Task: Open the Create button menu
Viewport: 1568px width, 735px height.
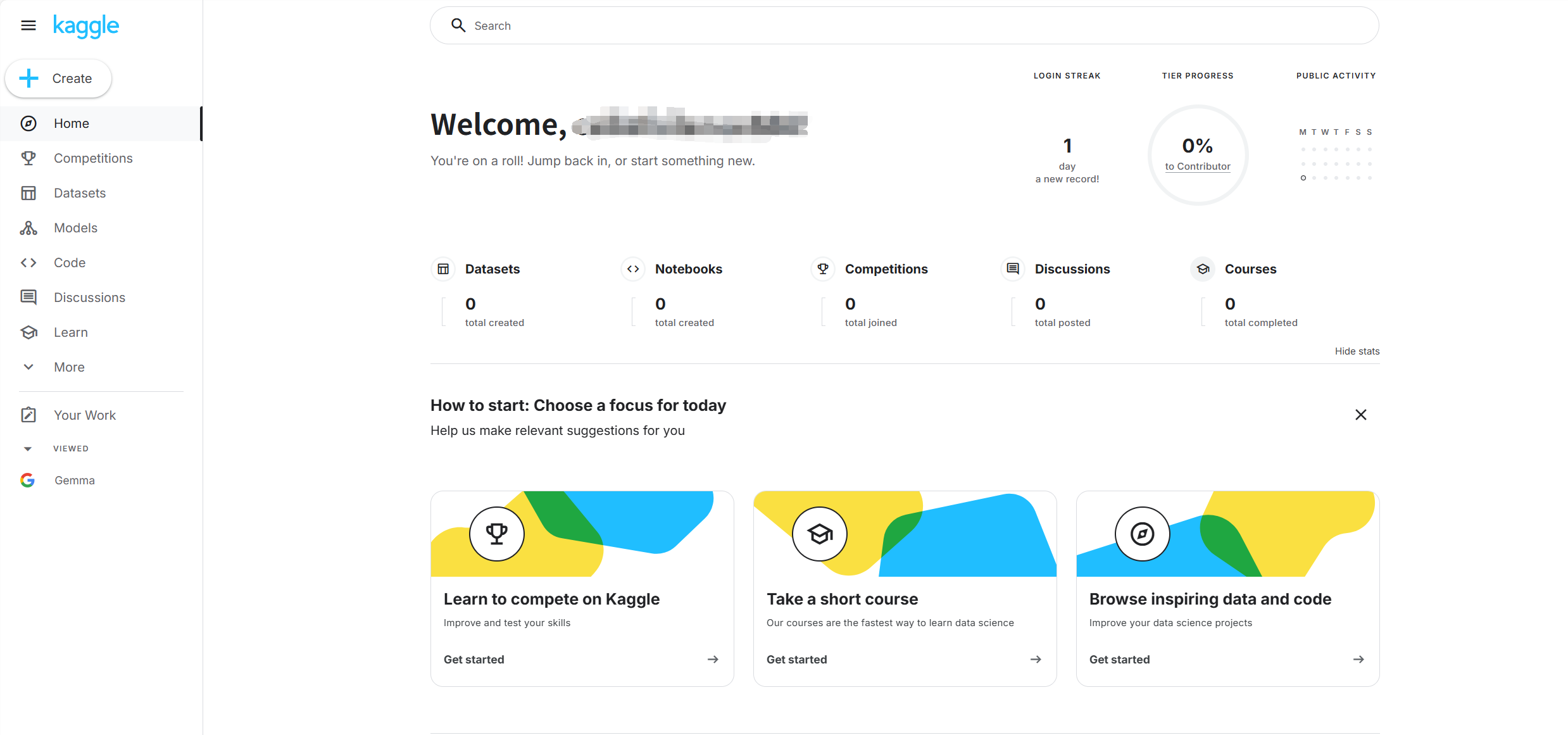Action: (58, 79)
